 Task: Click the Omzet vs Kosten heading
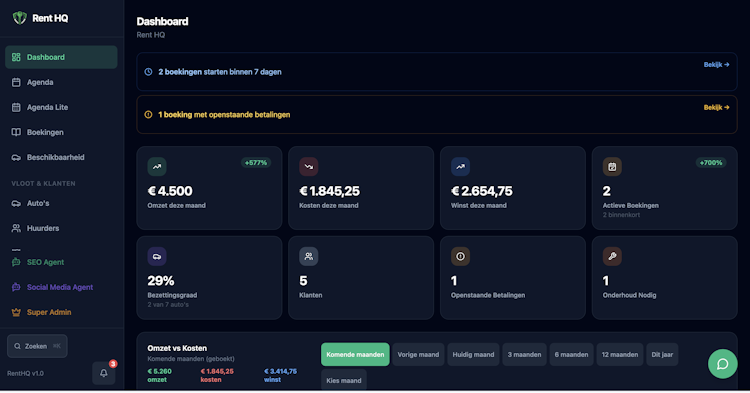pos(177,348)
